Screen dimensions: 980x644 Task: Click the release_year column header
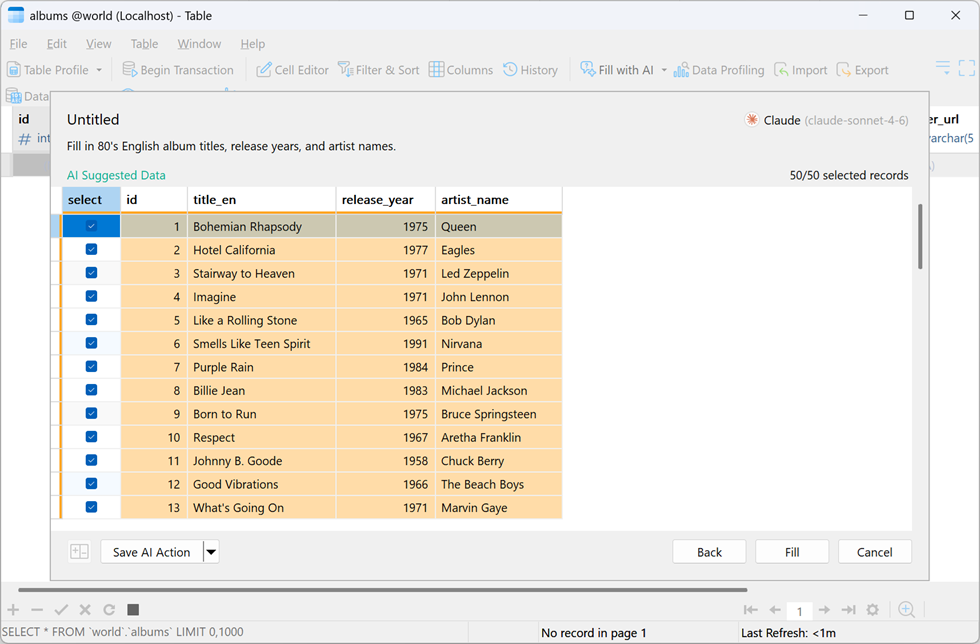coord(386,199)
